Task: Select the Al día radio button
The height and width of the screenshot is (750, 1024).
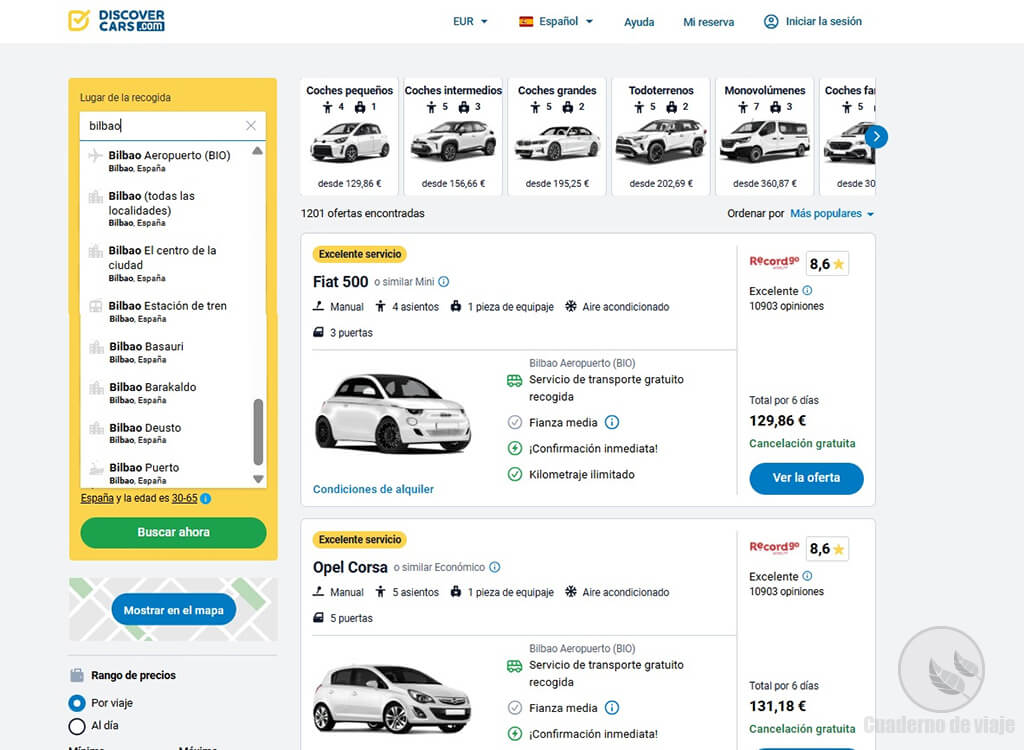Action: tap(77, 726)
